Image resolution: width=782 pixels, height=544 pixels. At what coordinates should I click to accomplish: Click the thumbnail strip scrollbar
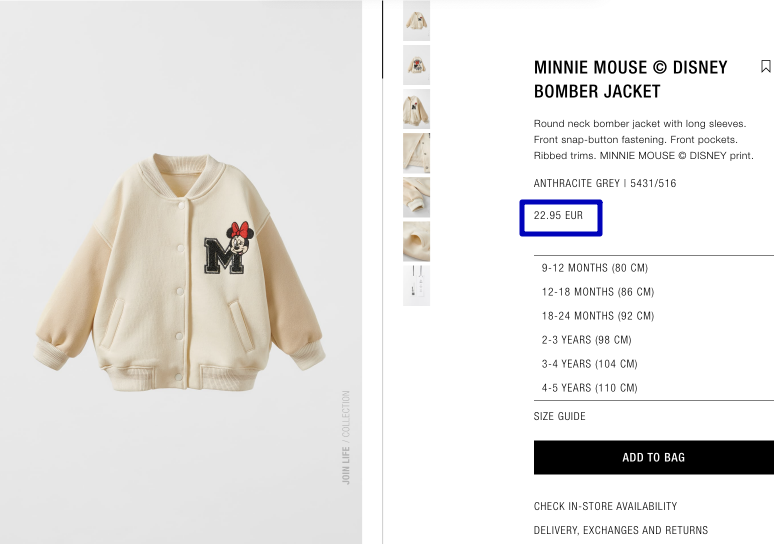click(382, 40)
